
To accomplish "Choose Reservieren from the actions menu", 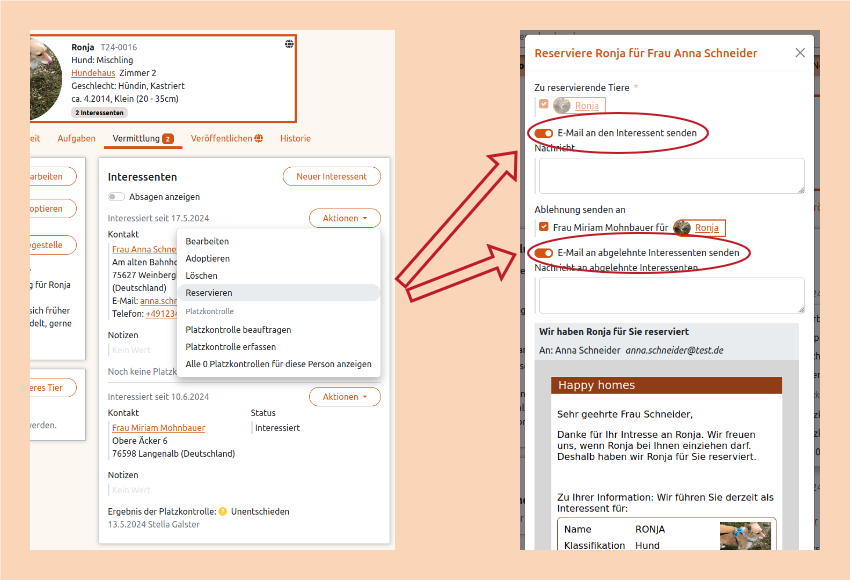I will click(x=209, y=293).
